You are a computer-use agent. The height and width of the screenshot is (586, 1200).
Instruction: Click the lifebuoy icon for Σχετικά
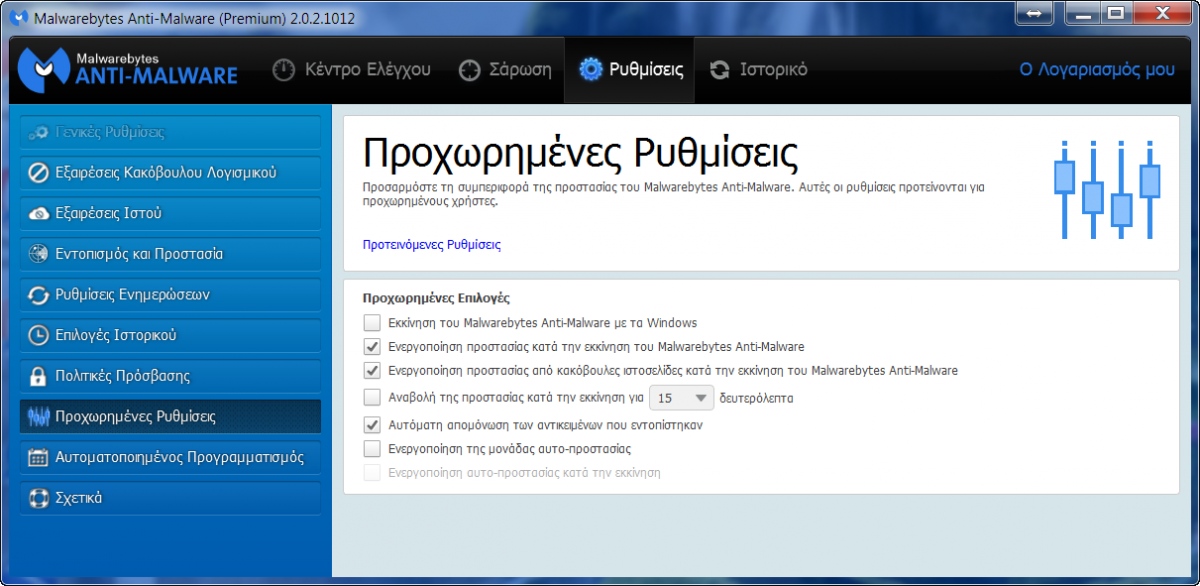[x=38, y=498]
